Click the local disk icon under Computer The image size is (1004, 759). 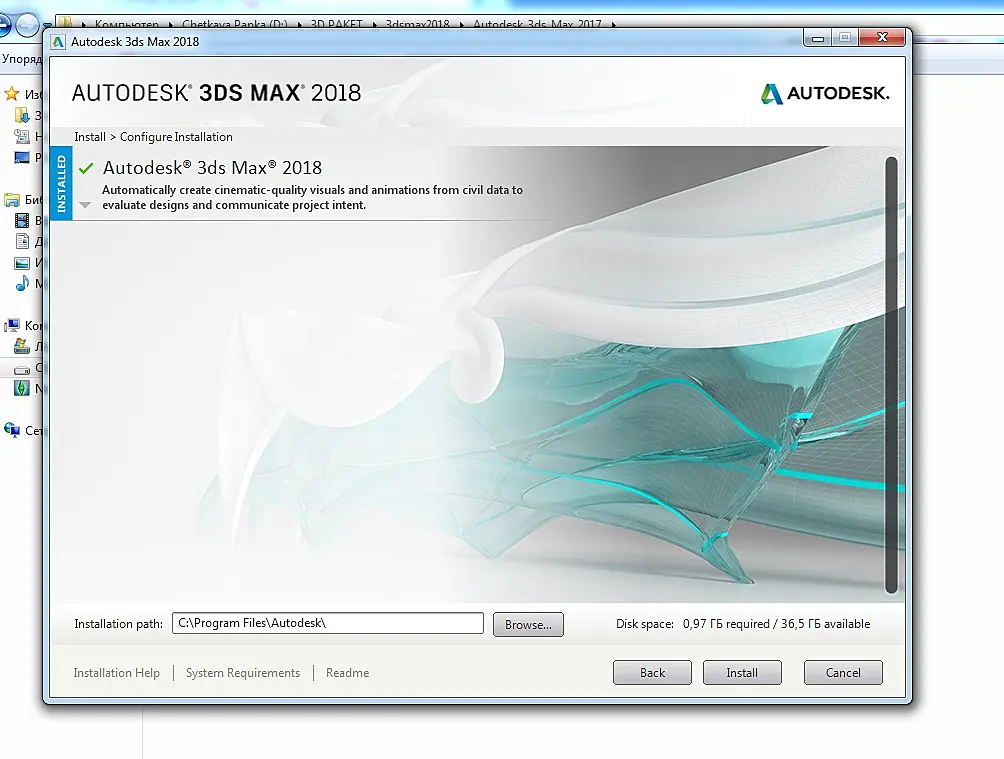(22, 347)
